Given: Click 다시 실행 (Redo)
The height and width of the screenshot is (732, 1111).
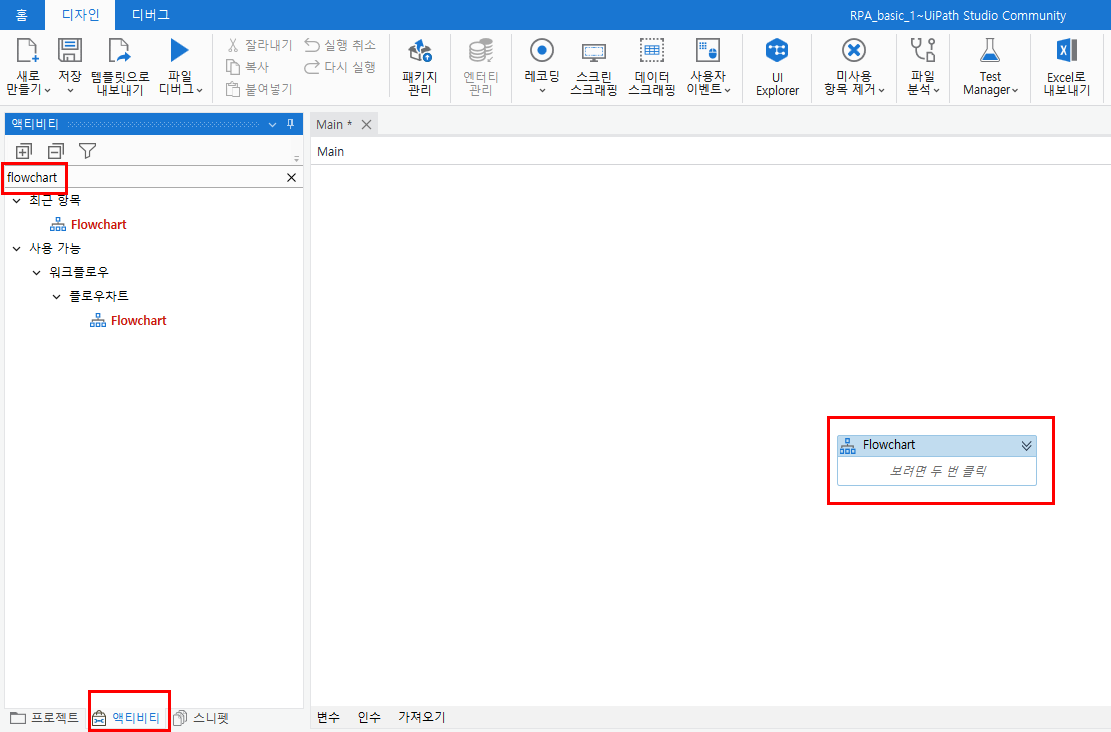Looking at the screenshot, I should click(x=340, y=67).
